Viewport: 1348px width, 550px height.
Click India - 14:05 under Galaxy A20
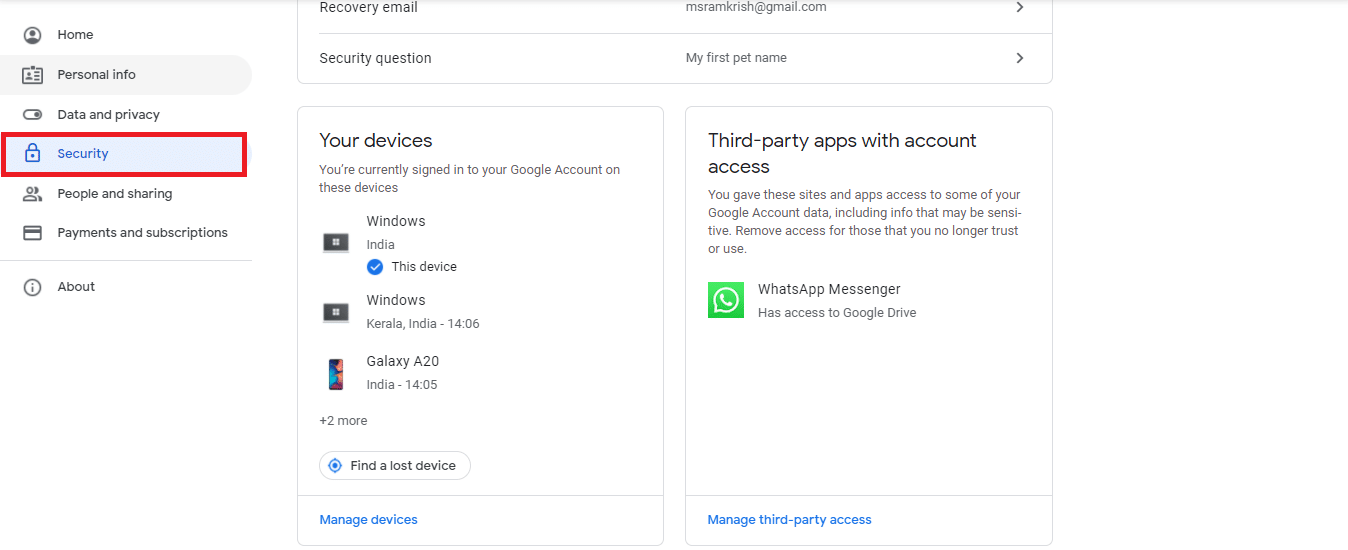pyautogui.click(x=402, y=385)
